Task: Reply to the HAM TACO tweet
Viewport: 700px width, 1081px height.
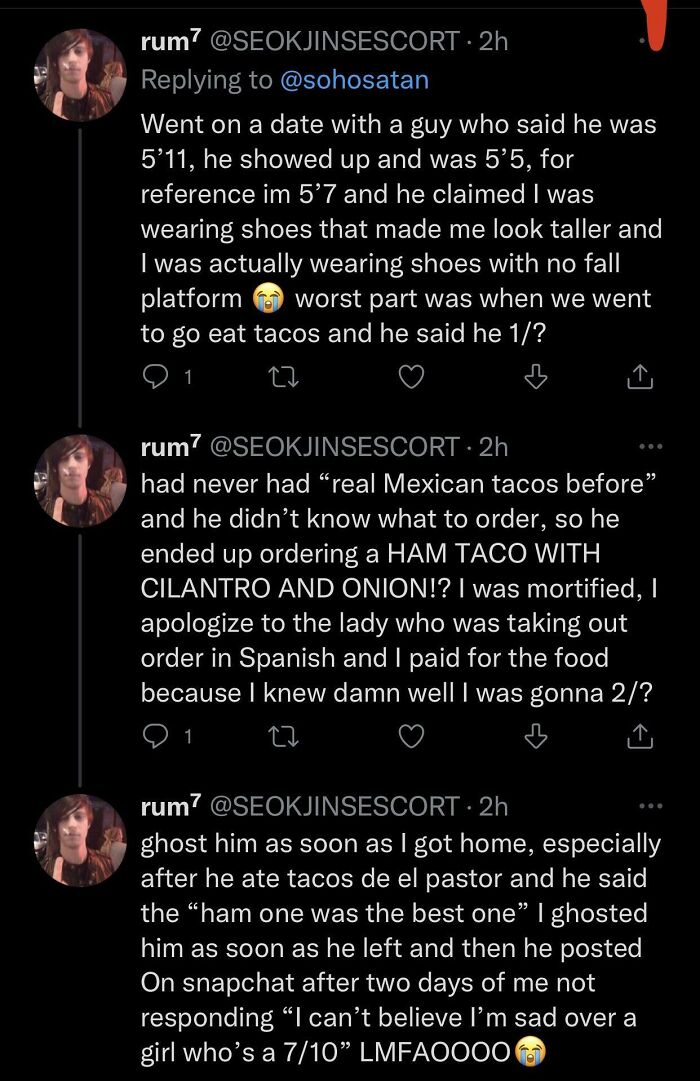Action: coord(155,736)
